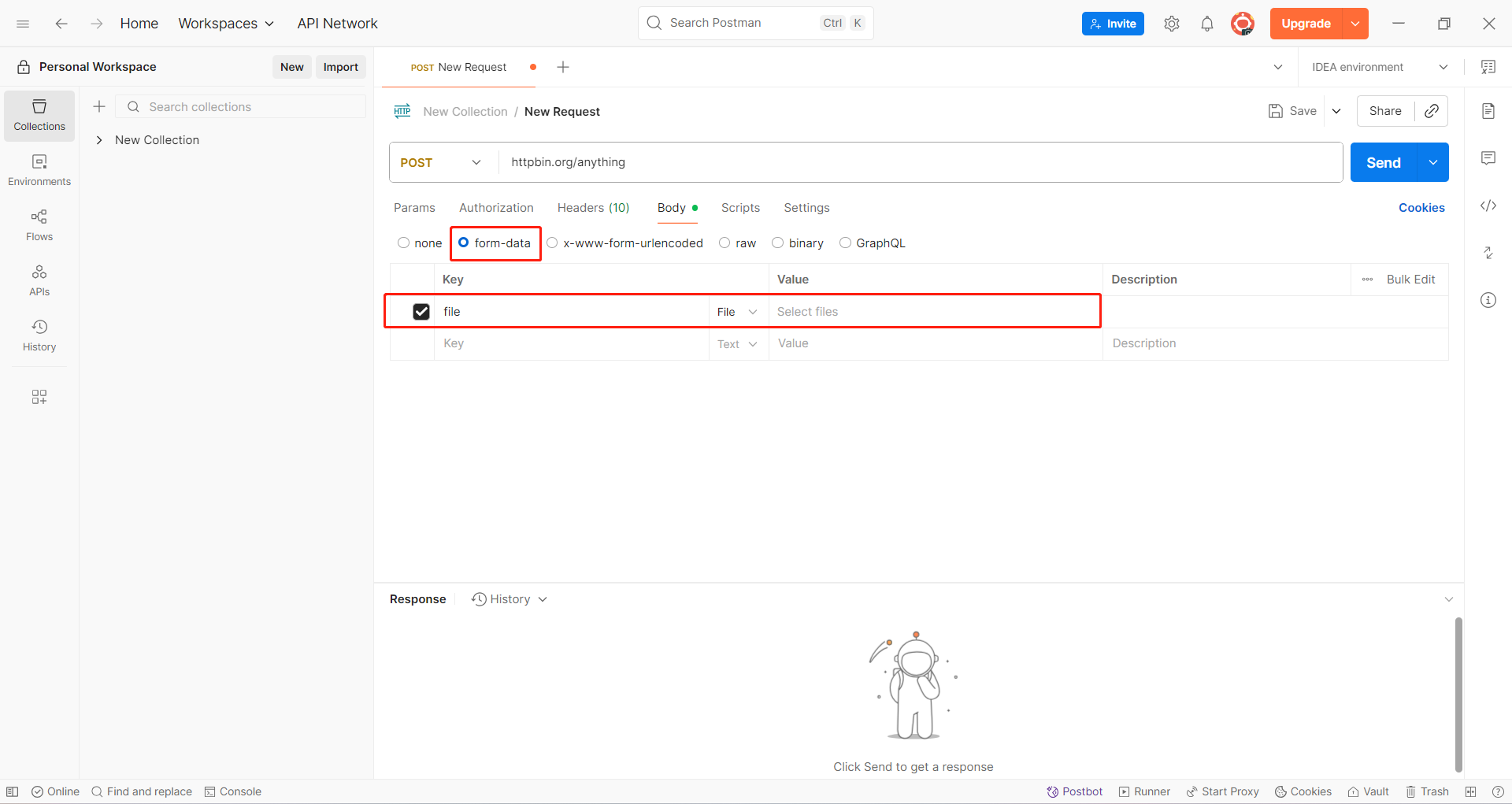Launch the Collection Runner
1512x804 pixels.
pyautogui.click(x=1143, y=791)
